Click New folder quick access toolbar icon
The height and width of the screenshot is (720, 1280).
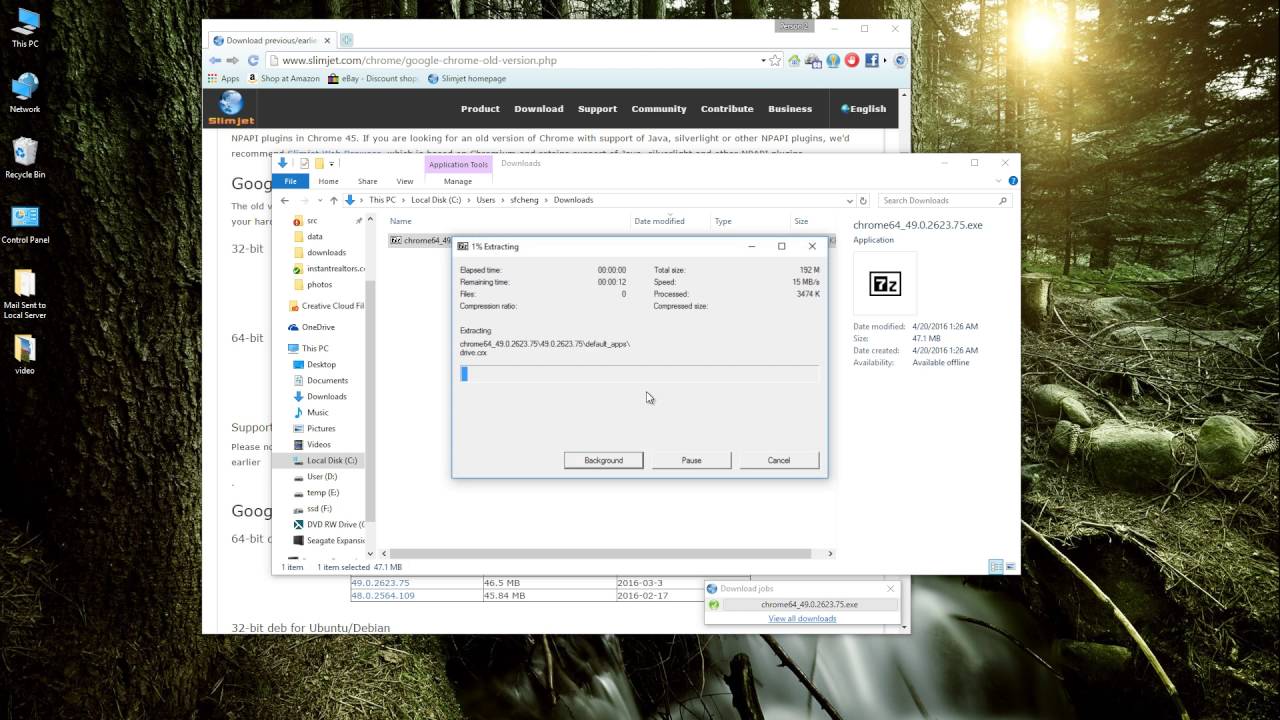click(x=319, y=163)
